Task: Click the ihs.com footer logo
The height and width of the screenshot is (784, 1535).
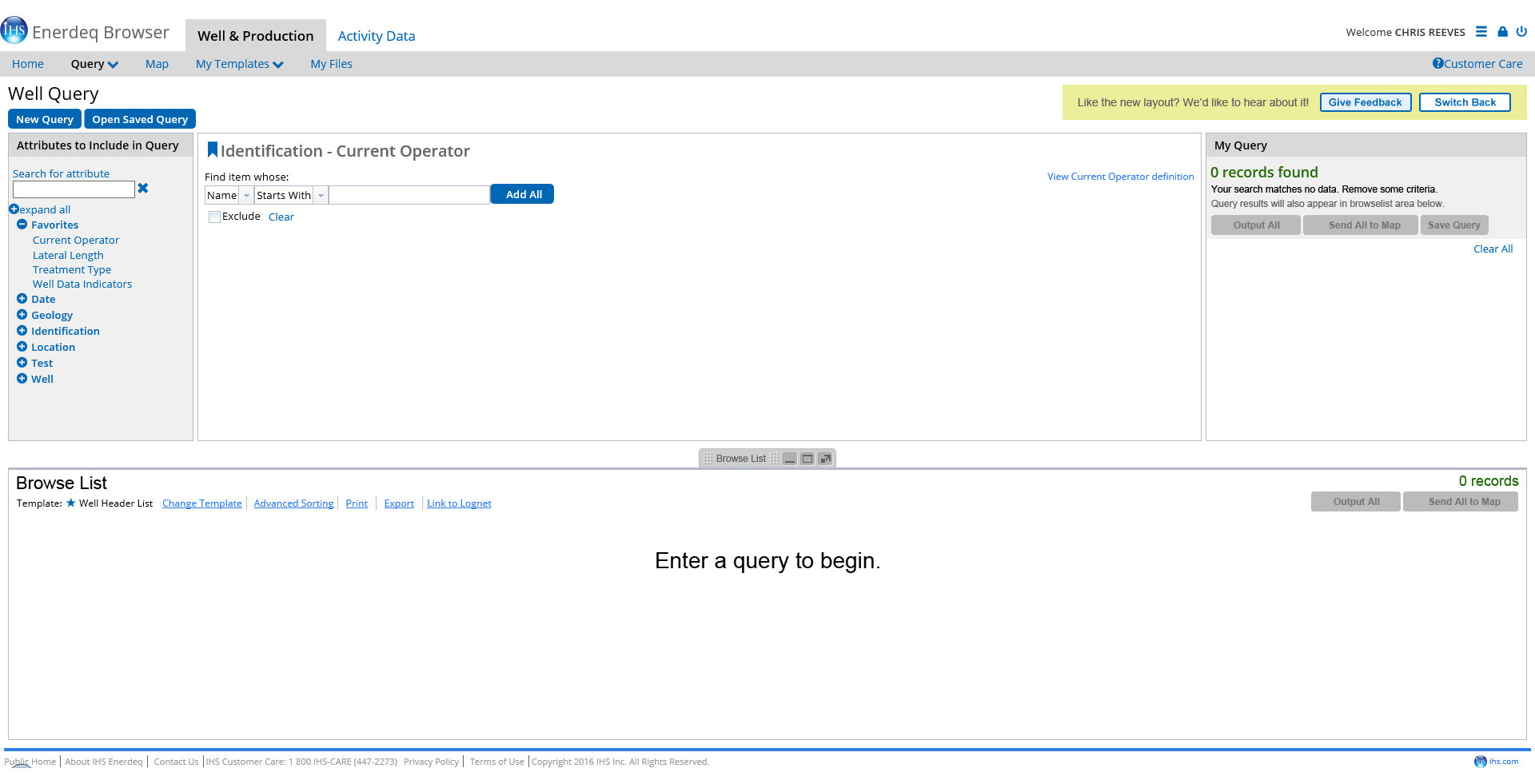Action: pyautogui.click(x=1496, y=762)
